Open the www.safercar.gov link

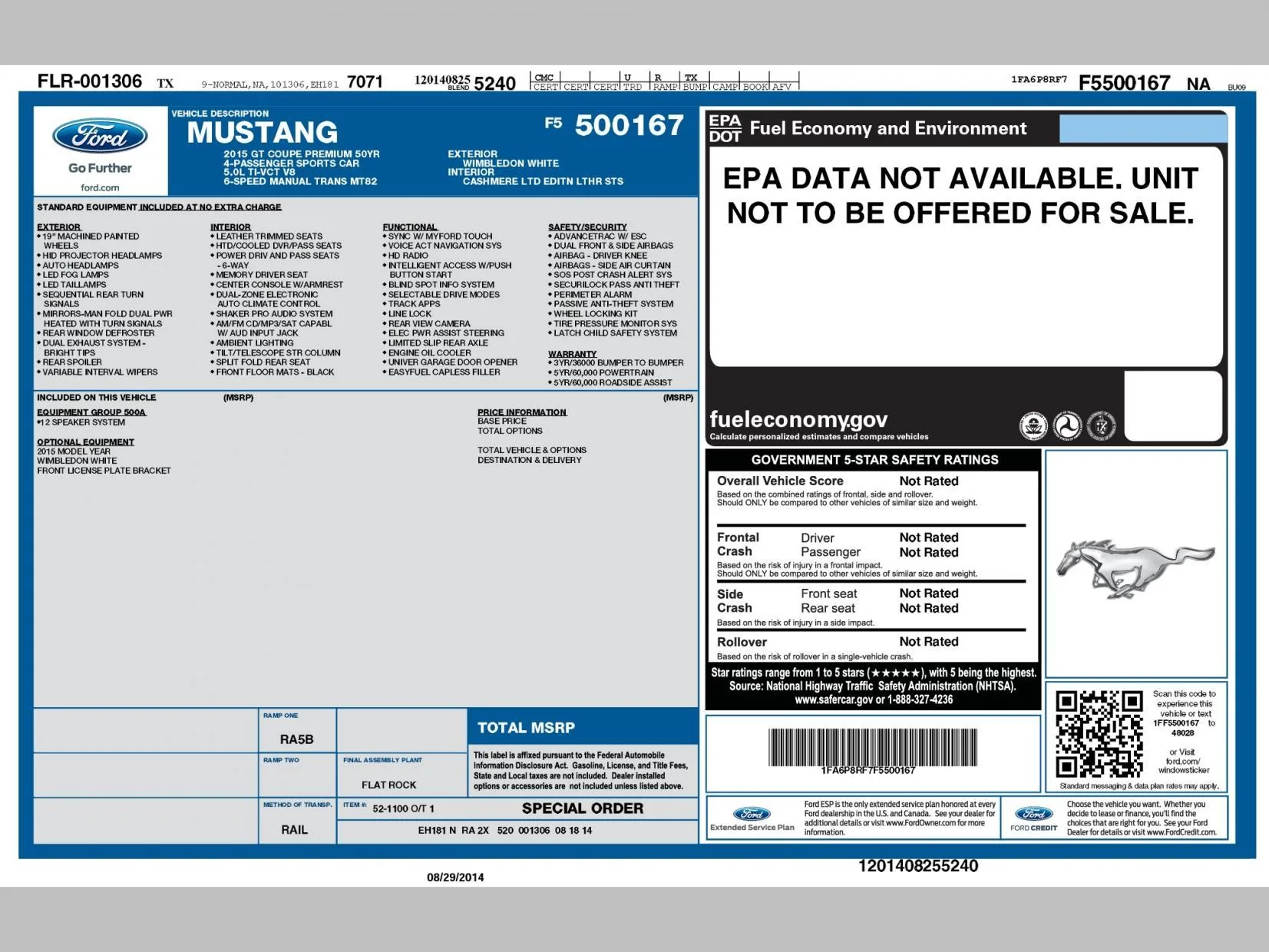(834, 699)
